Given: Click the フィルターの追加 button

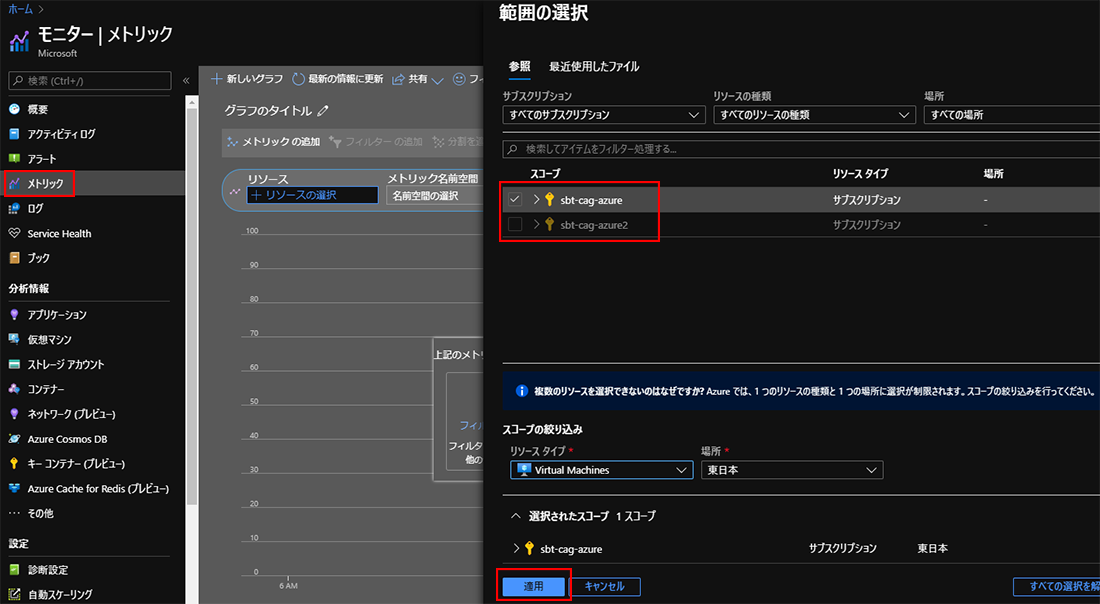Looking at the screenshot, I should [376, 142].
